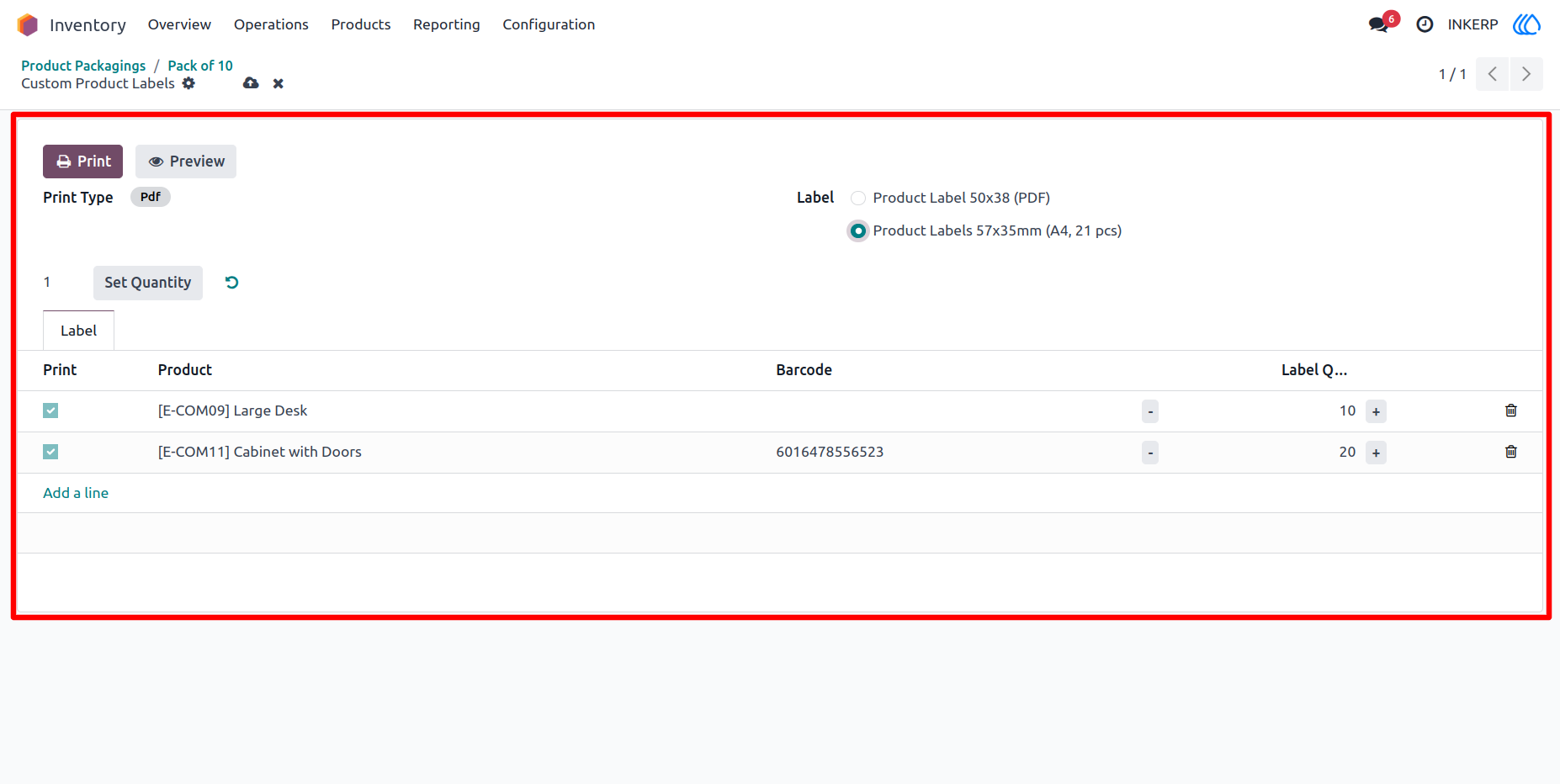Increase Large Desk label quantity

(1376, 411)
